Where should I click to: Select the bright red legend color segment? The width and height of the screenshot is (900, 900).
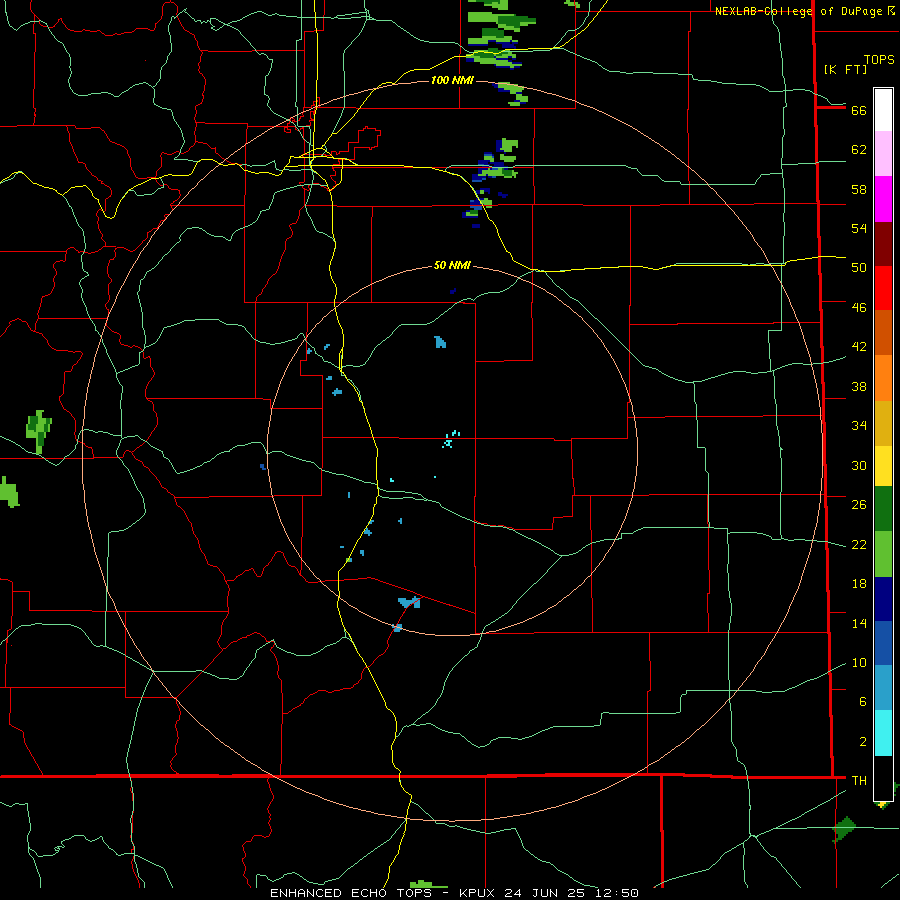[x=883, y=288]
